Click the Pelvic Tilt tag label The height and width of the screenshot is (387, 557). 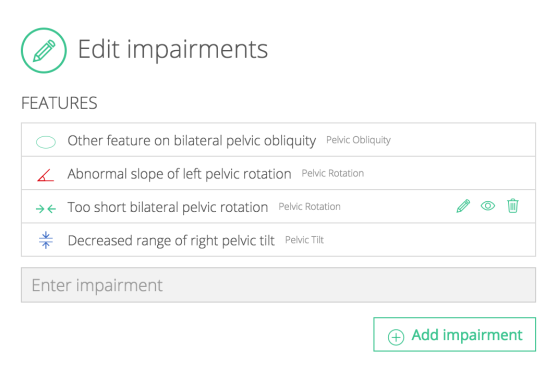tap(304, 240)
